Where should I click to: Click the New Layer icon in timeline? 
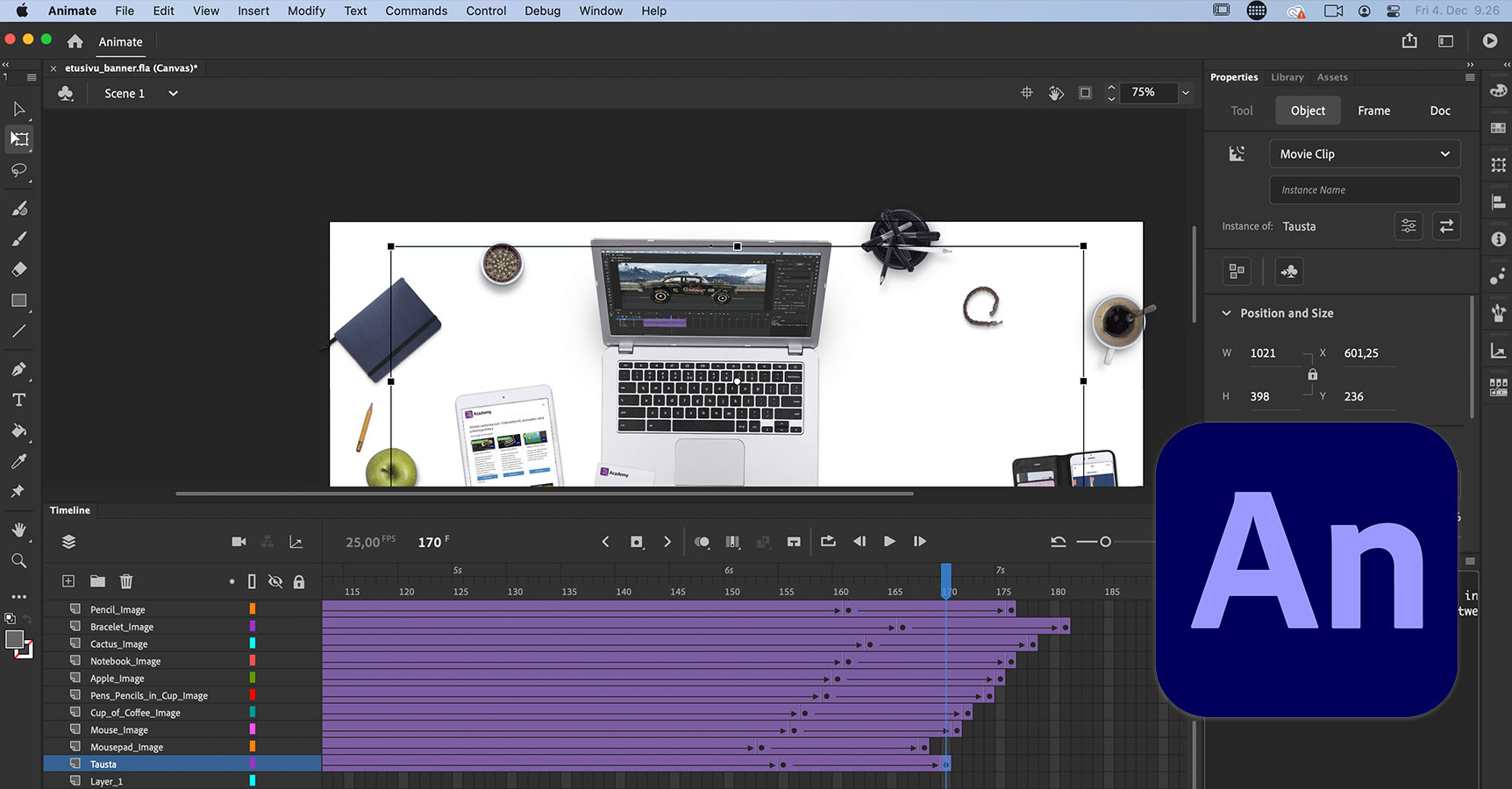click(x=68, y=581)
